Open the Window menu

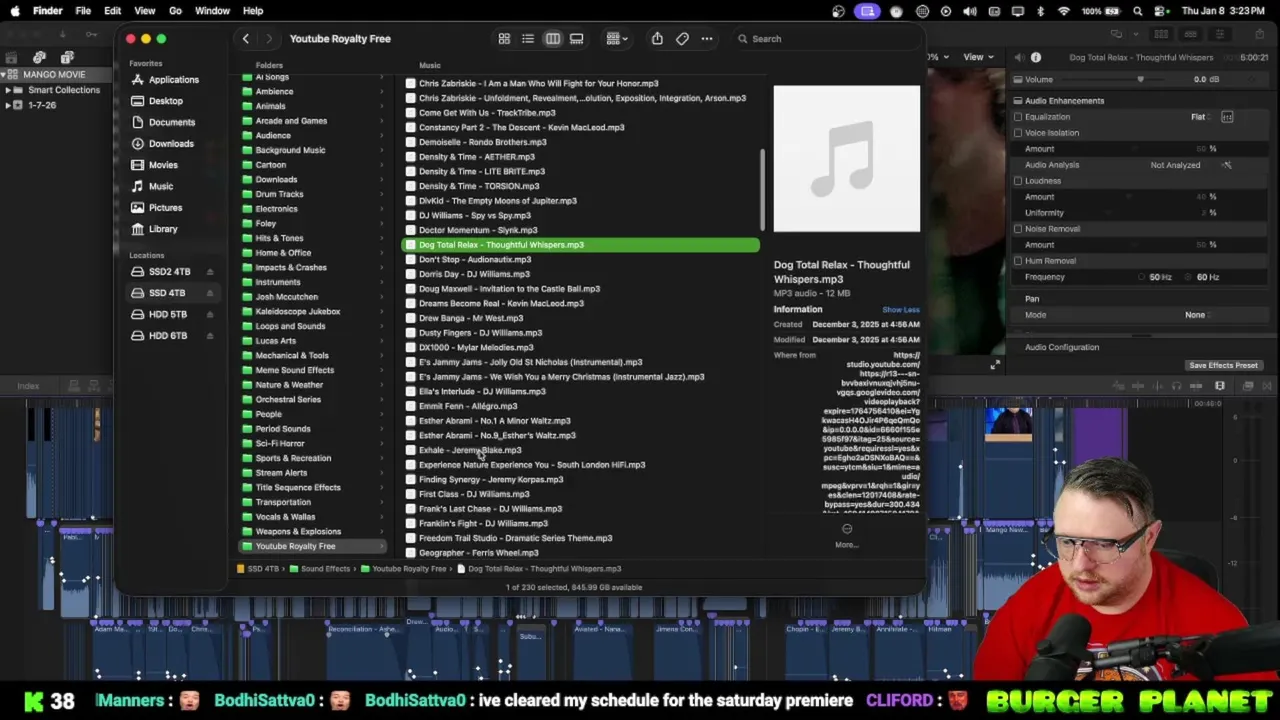click(x=212, y=11)
